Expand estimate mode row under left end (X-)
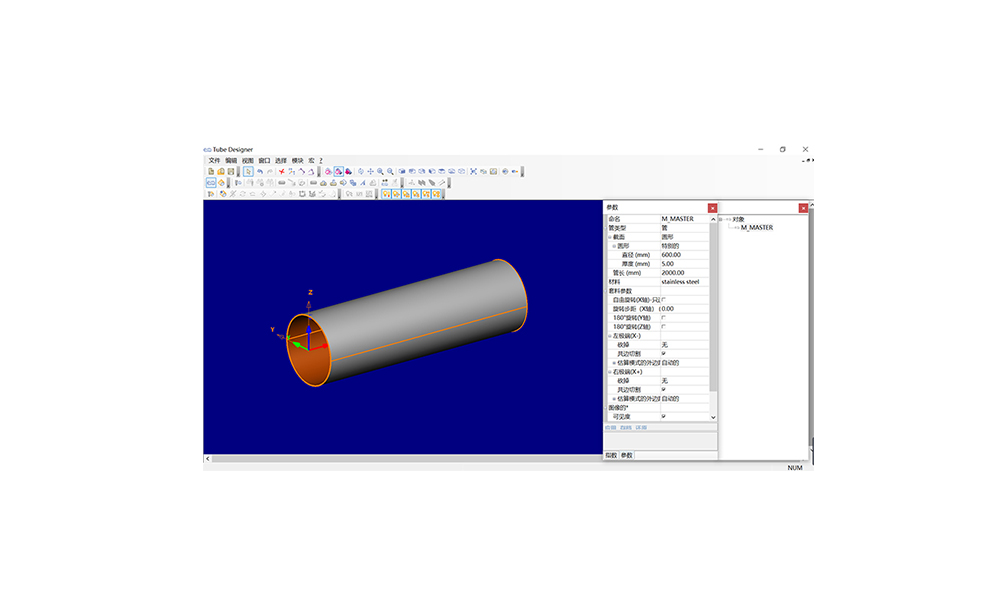 pos(614,363)
